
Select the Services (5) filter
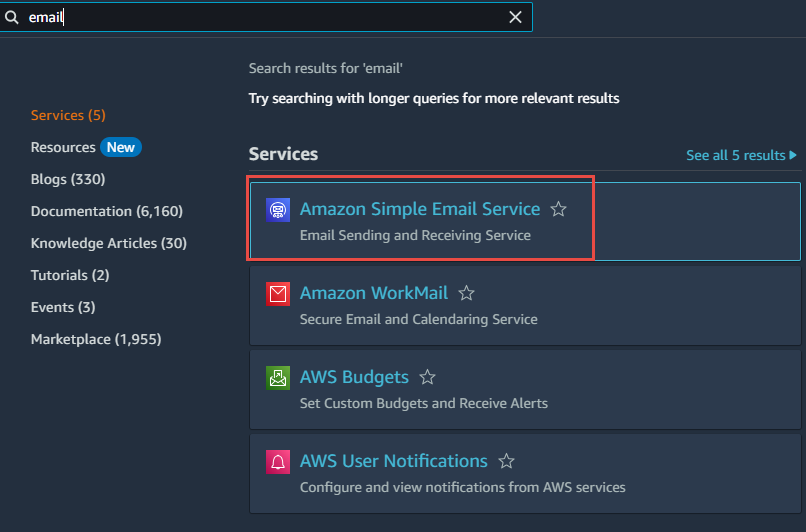[68, 115]
